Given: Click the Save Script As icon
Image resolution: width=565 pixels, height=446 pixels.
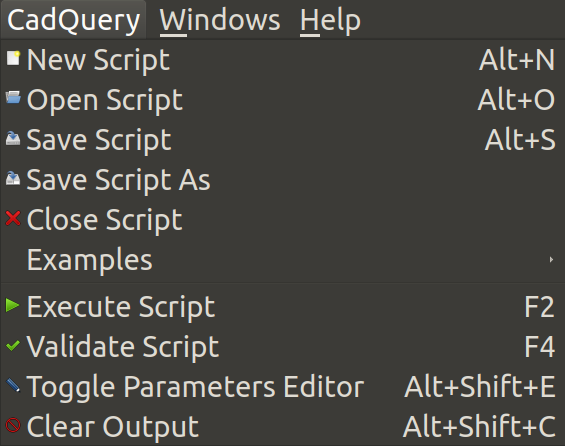Looking at the screenshot, I should coord(13,178).
